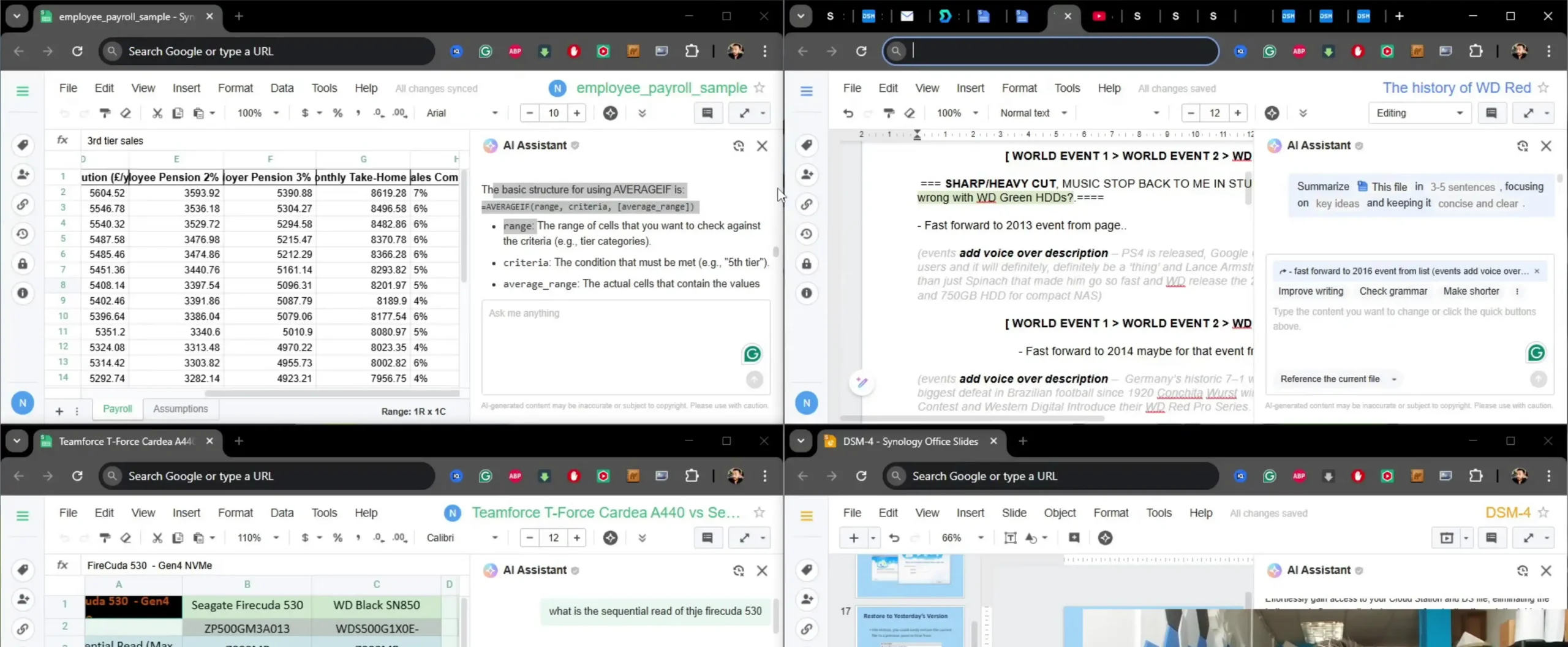Image resolution: width=1568 pixels, height=647 pixels.
Task: Select slide 17 thumbnail in DSM-4 slides
Action: pos(910,627)
